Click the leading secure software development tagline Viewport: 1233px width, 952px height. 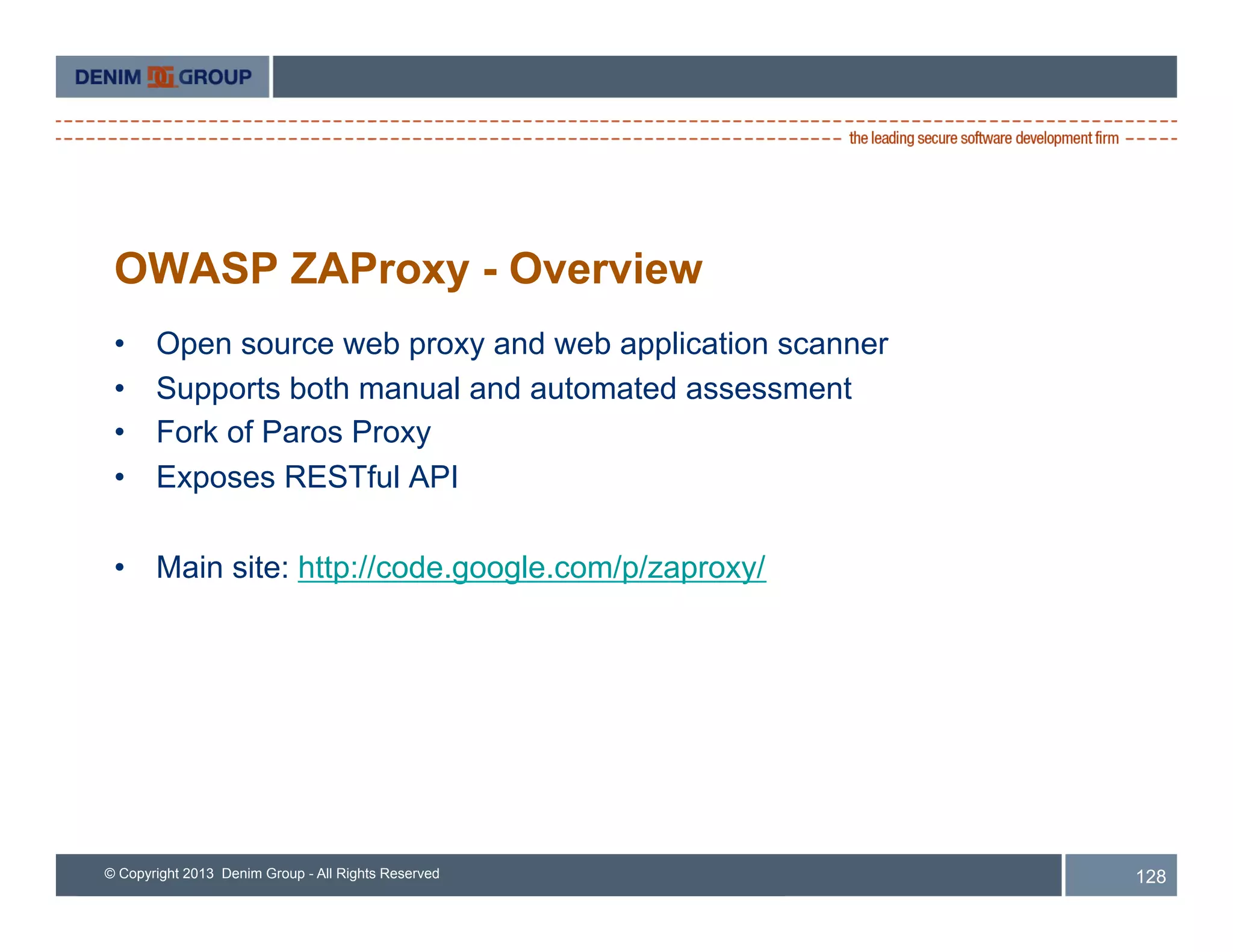click(983, 138)
